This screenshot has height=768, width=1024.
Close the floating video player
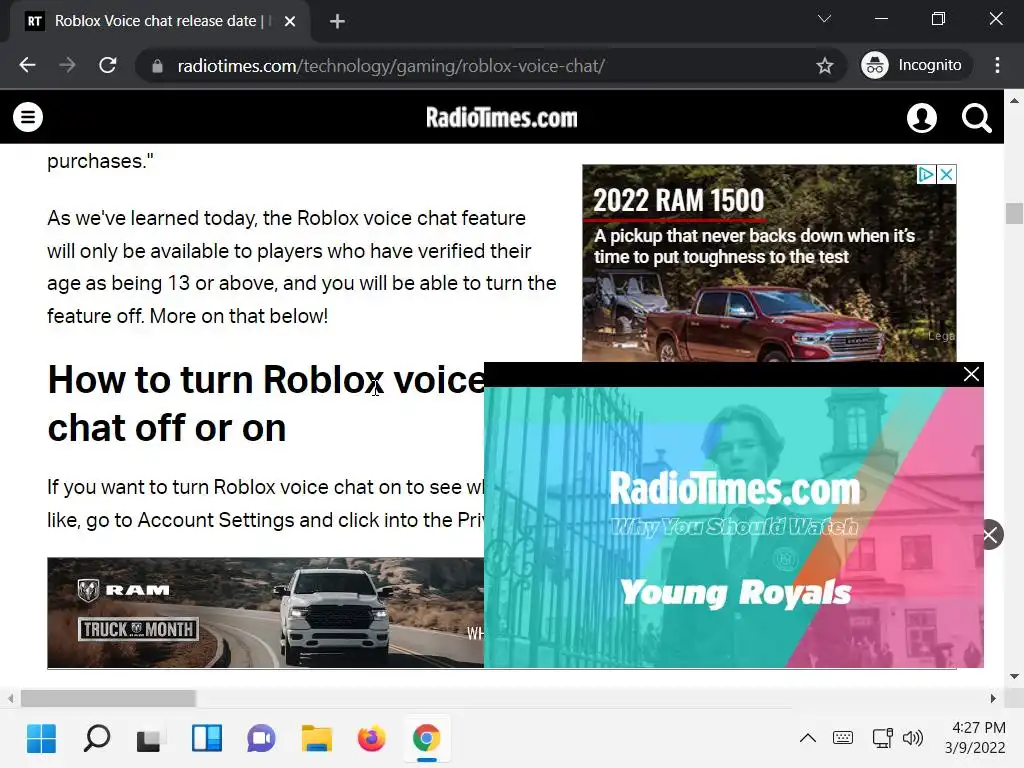point(971,374)
